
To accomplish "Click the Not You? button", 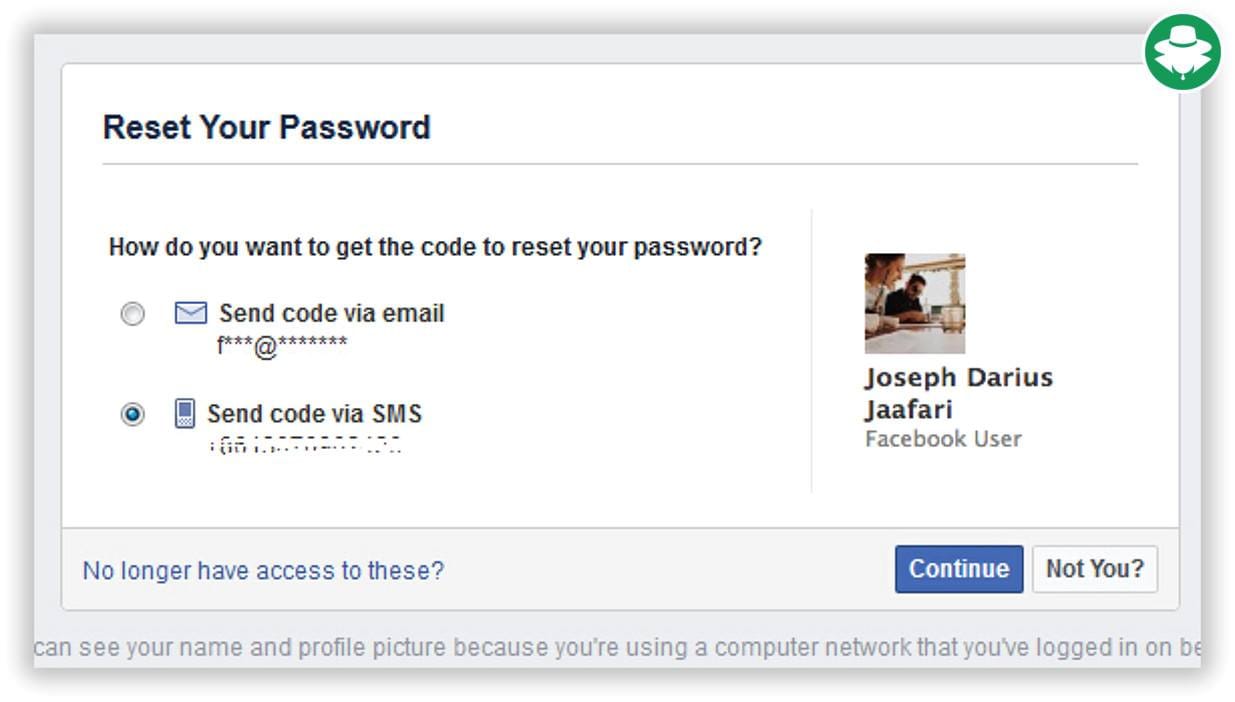I will (1095, 568).
